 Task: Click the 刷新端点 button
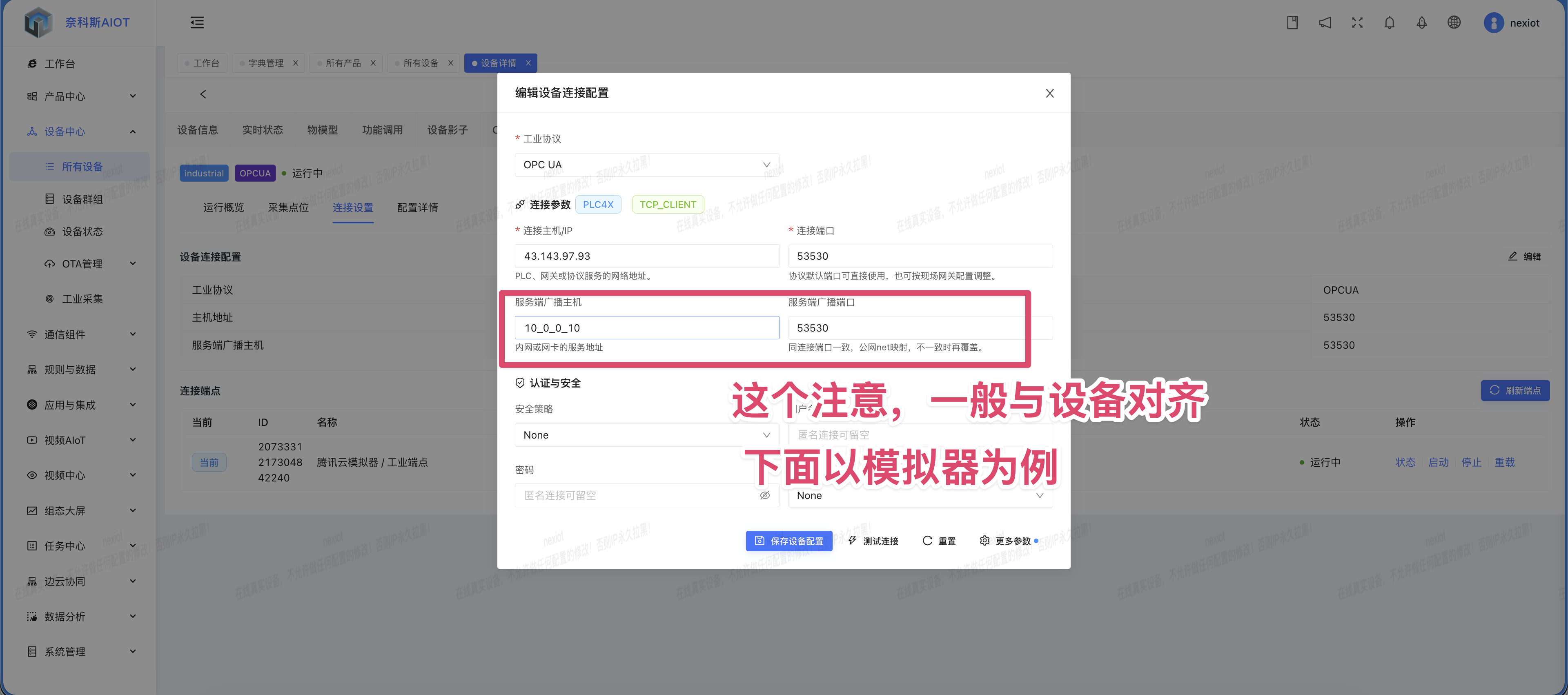1515,391
